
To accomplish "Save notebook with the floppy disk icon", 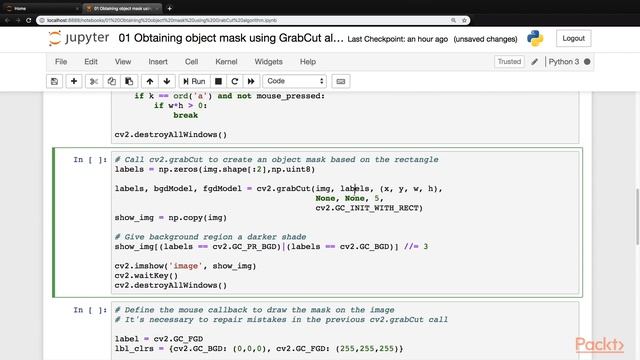I will (x=54, y=81).
